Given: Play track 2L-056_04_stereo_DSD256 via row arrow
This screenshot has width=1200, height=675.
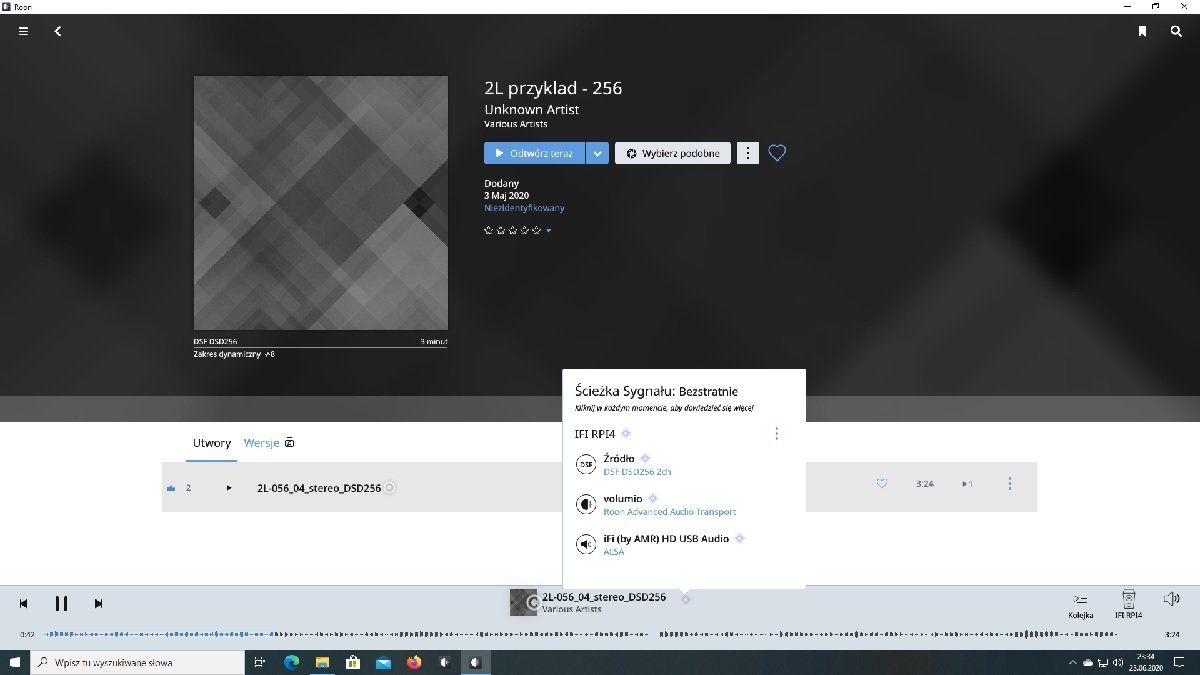Looking at the screenshot, I should (229, 487).
